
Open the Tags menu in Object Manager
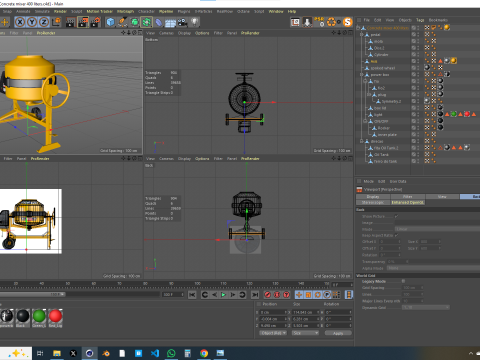coord(420,20)
